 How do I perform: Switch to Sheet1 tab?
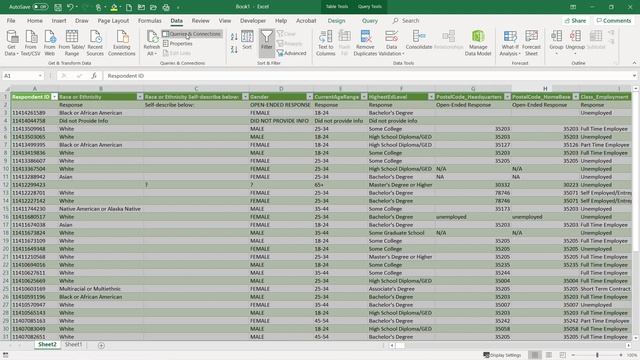tap(73, 344)
